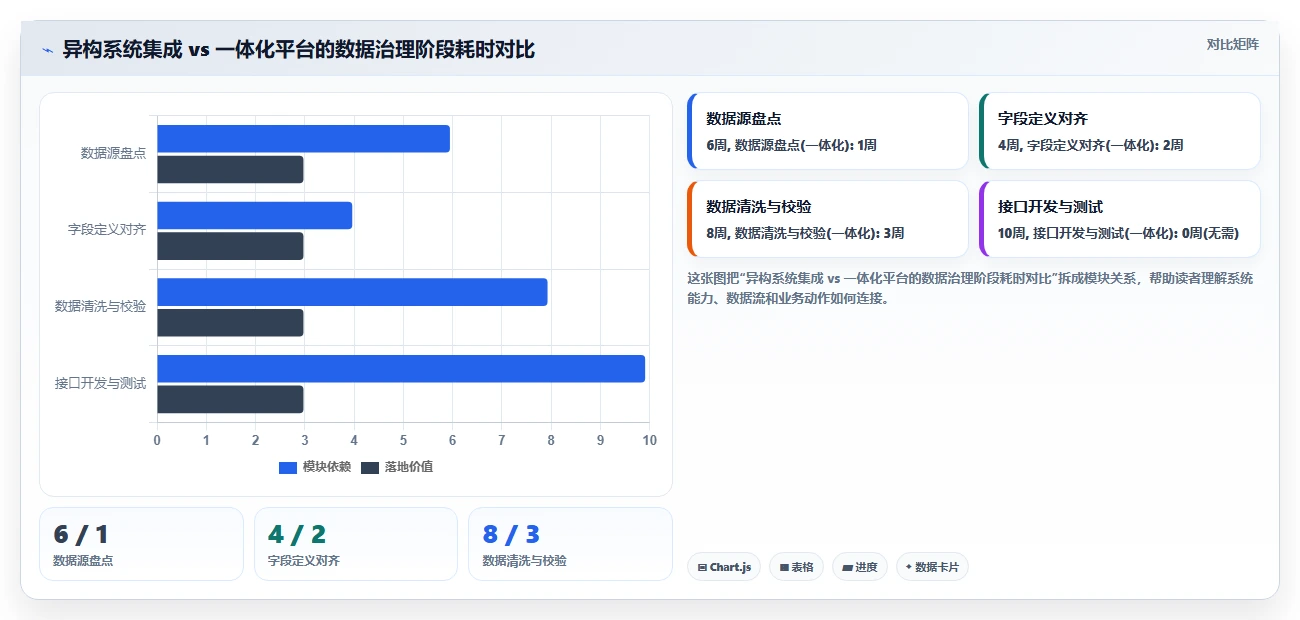Click the text 4周, 字段定义对齐(一体化): 2周

(x=1090, y=145)
